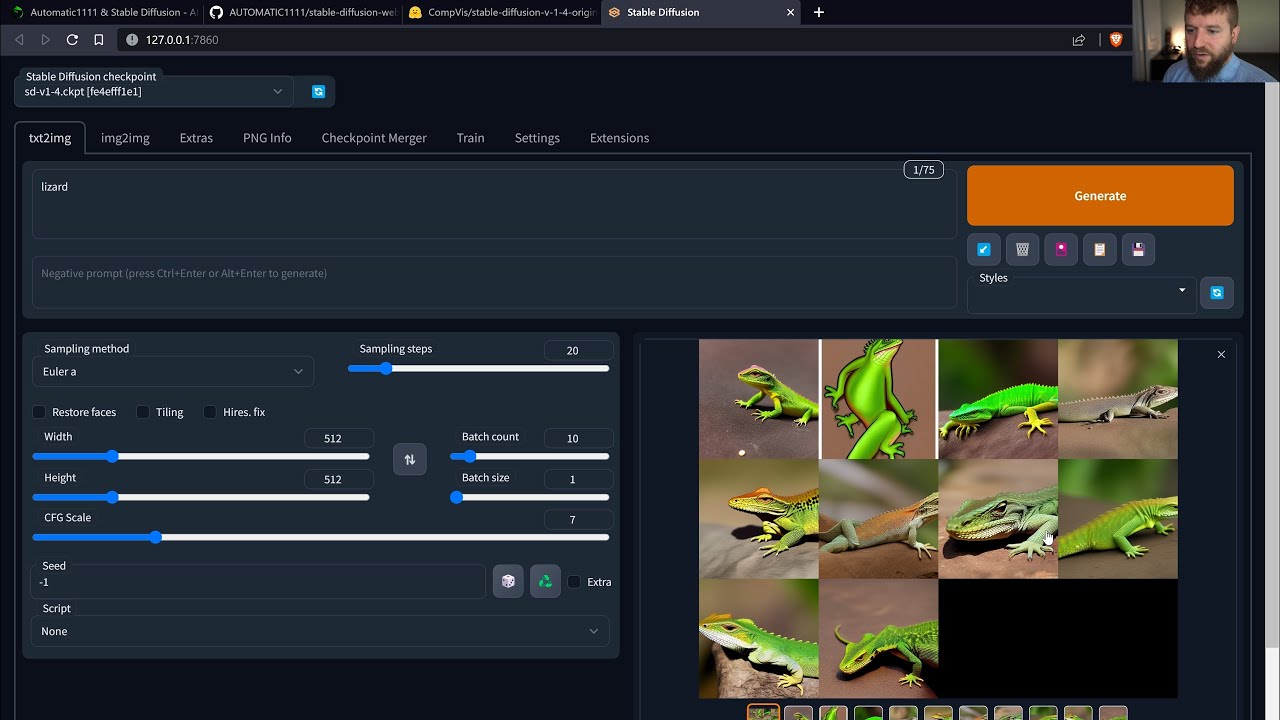Click the Width value box

[x=339, y=439]
